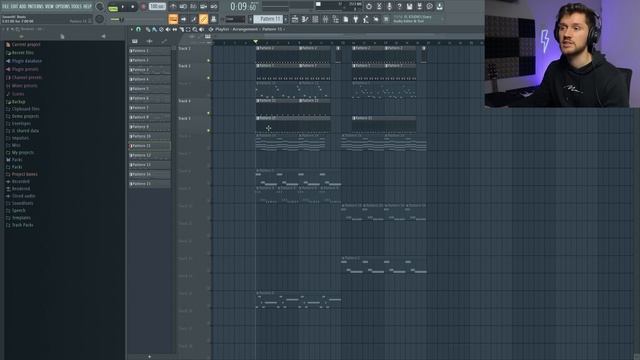This screenshot has height=360, width=640.
Task: Stop playback with the Stop button
Action: point(133,7)
